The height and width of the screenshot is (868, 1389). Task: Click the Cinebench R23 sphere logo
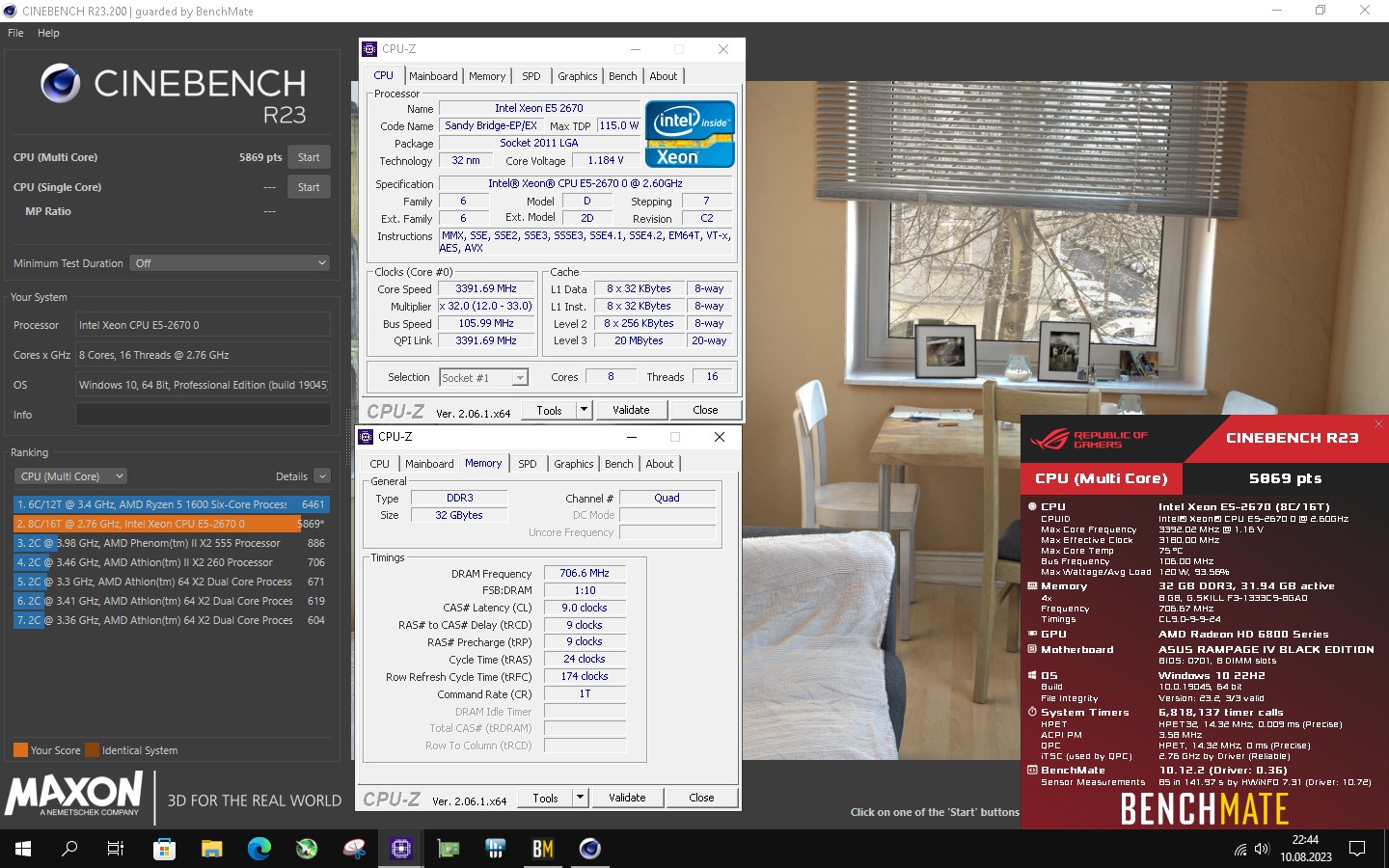pos(60,84)
